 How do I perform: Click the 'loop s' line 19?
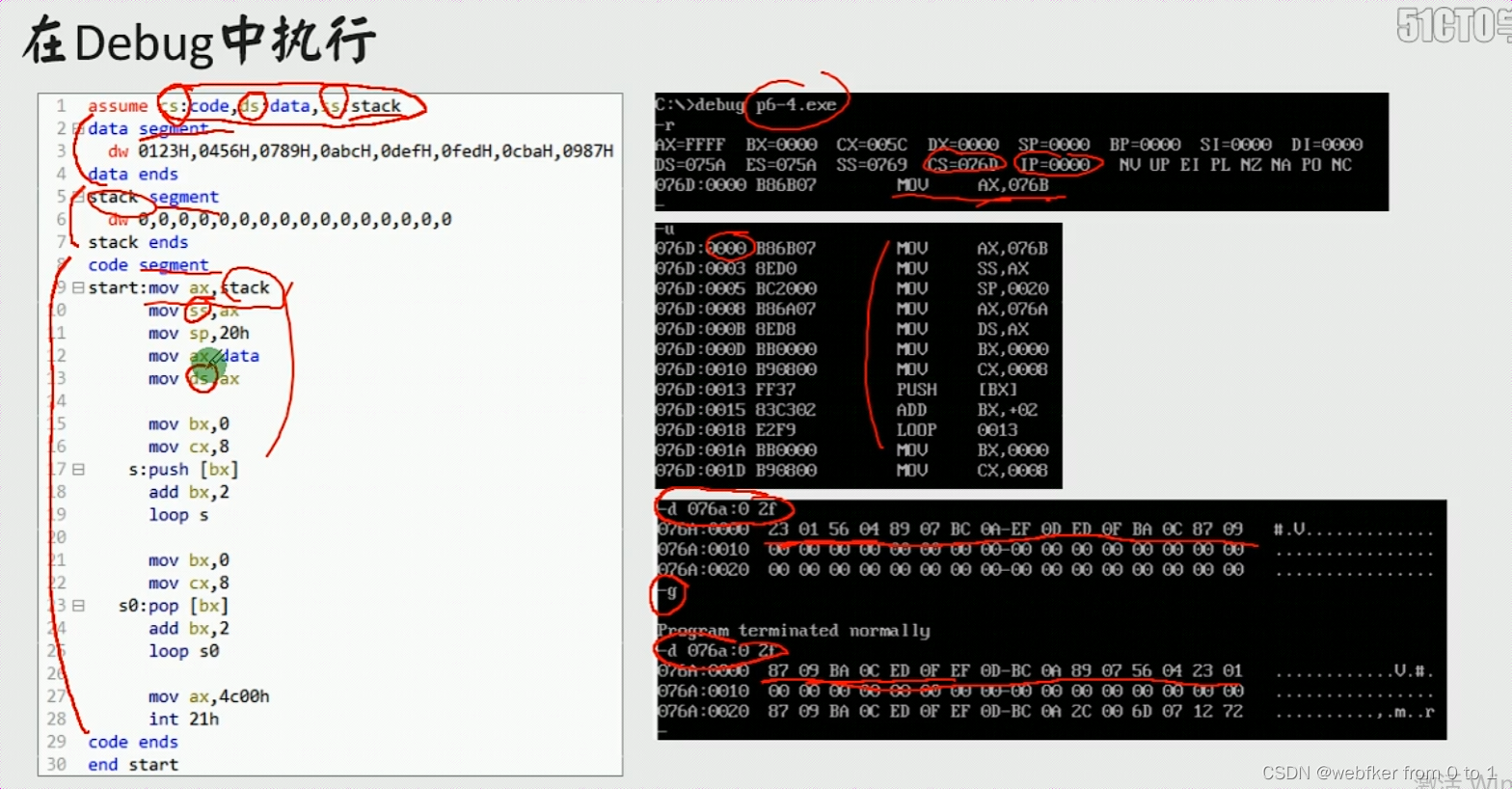pyautogui.click(x=178, y=515)
